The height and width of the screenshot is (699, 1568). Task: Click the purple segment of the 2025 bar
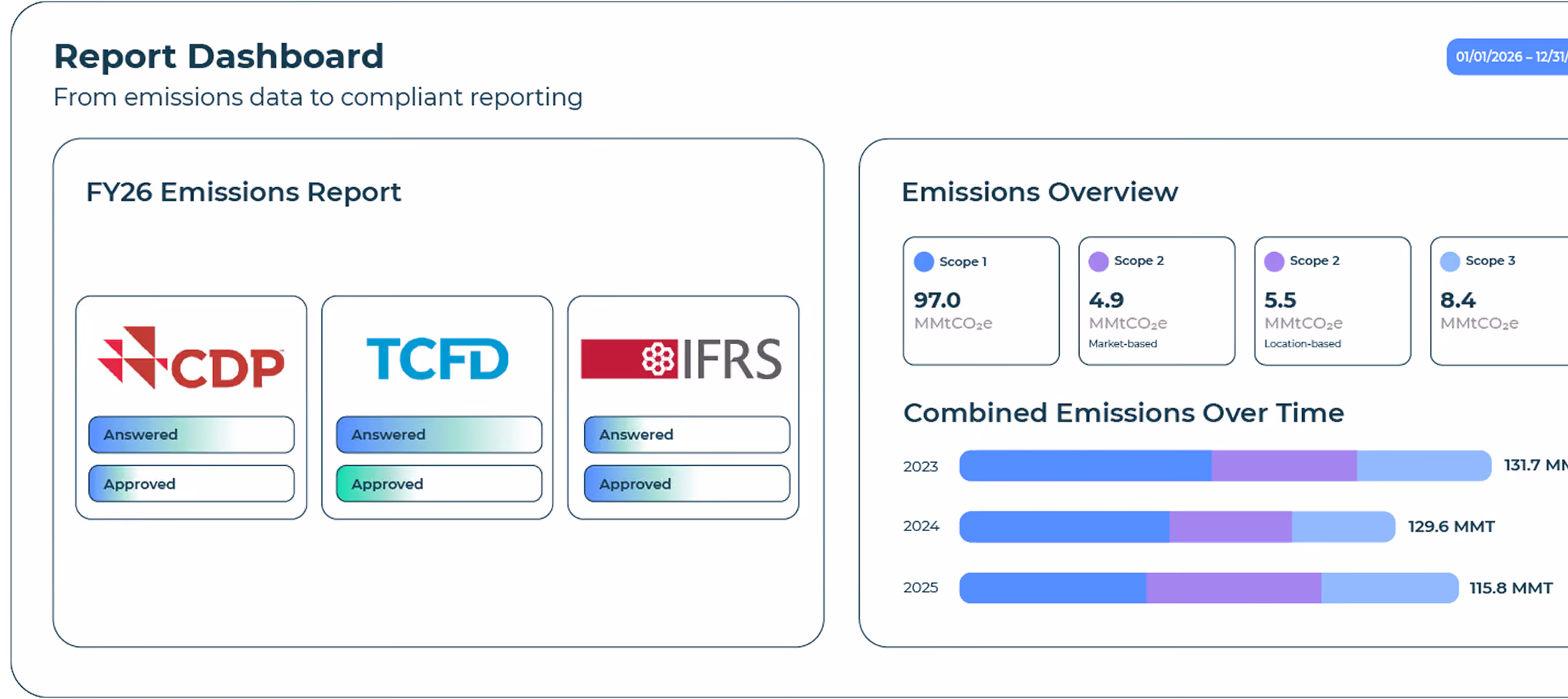1234,588
